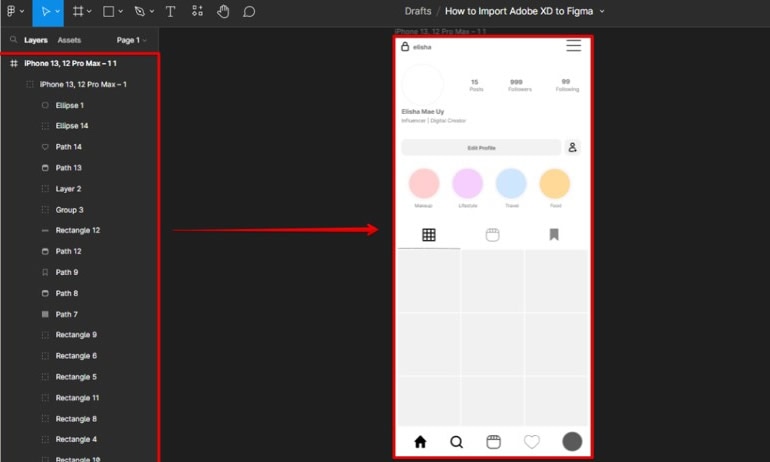The width and height of the screenshot is (770, 462).
Task: Select the Rectangle 11 layer
Action: (x=80, y=398)
